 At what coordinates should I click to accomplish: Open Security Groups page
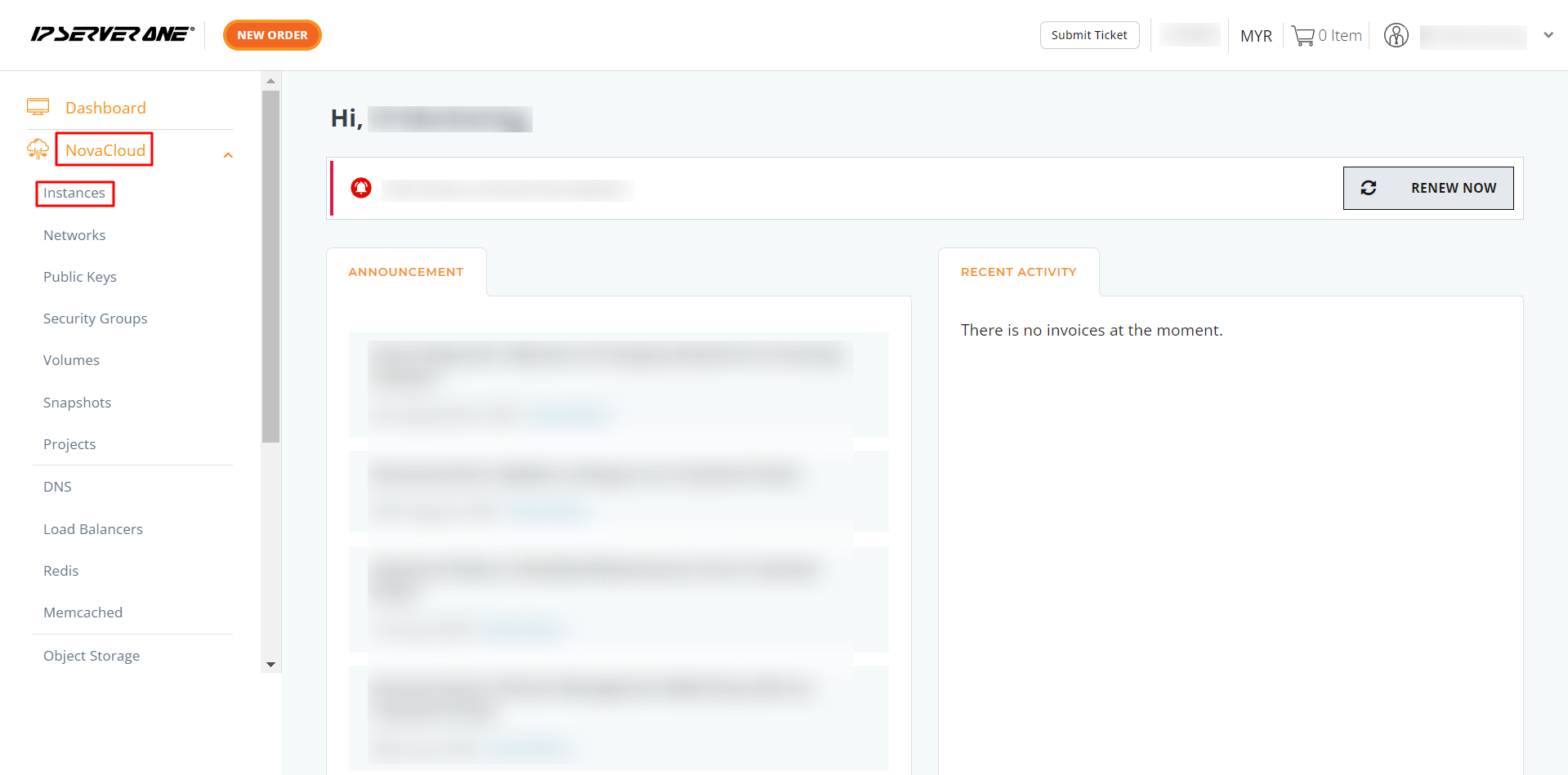click(96, 318)
